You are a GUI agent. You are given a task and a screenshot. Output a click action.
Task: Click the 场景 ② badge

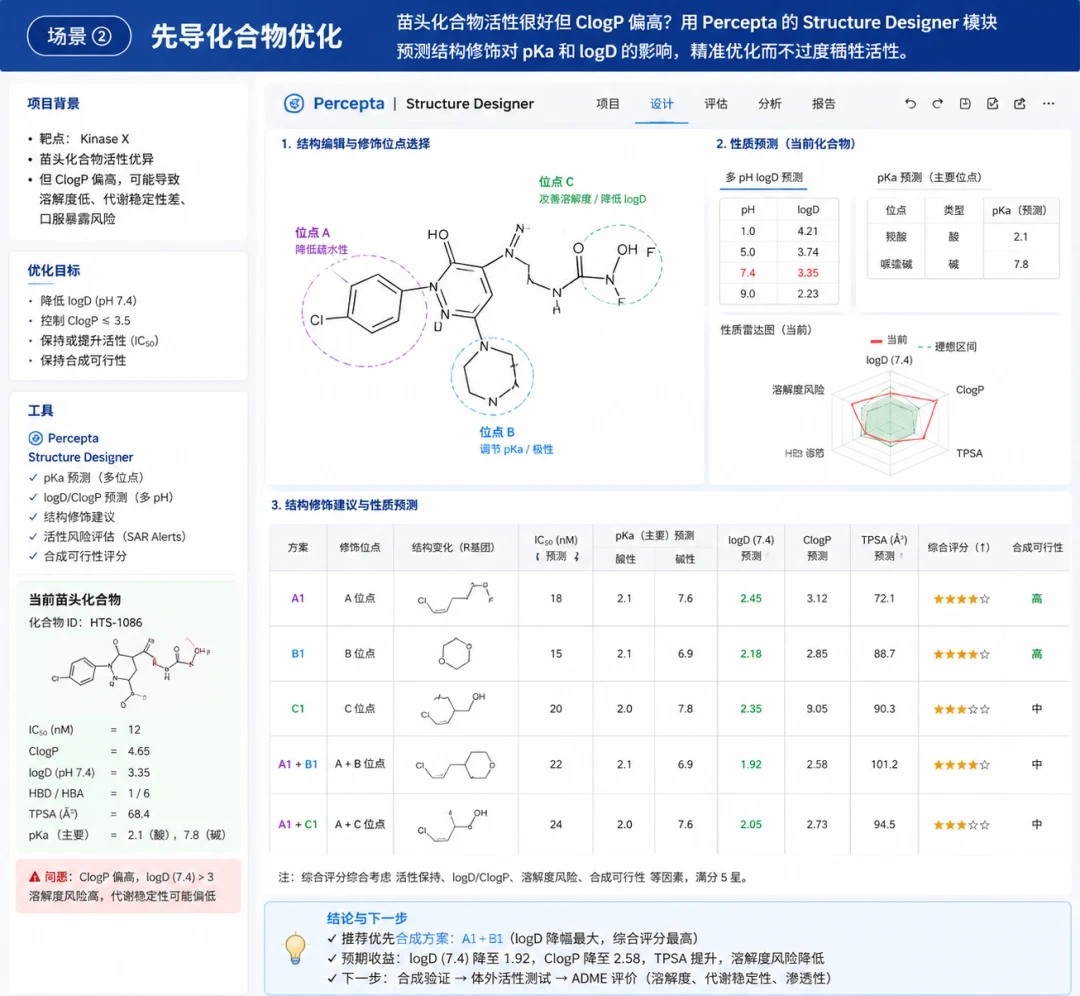[x=79, y=36]
